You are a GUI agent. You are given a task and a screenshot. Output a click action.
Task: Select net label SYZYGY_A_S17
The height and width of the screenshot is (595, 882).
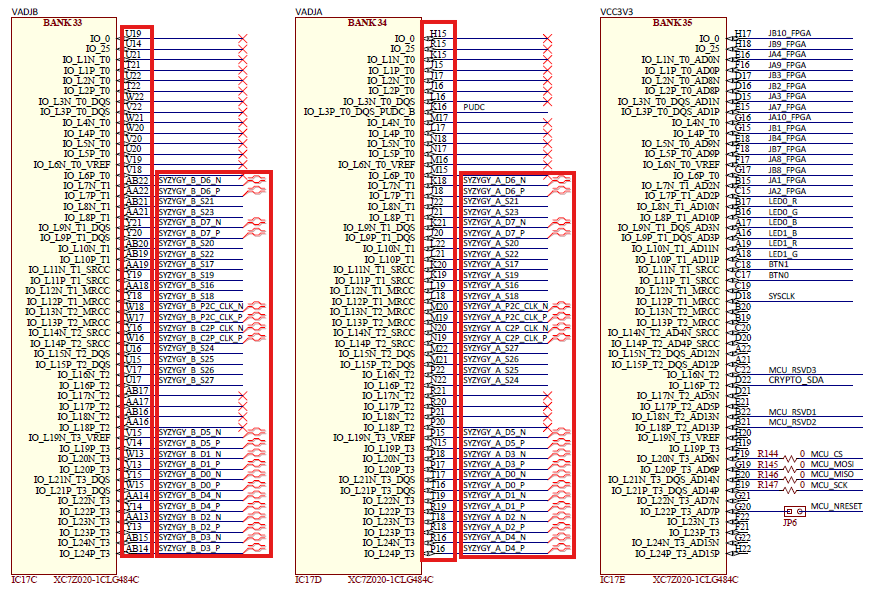click(x=491, y=264)
